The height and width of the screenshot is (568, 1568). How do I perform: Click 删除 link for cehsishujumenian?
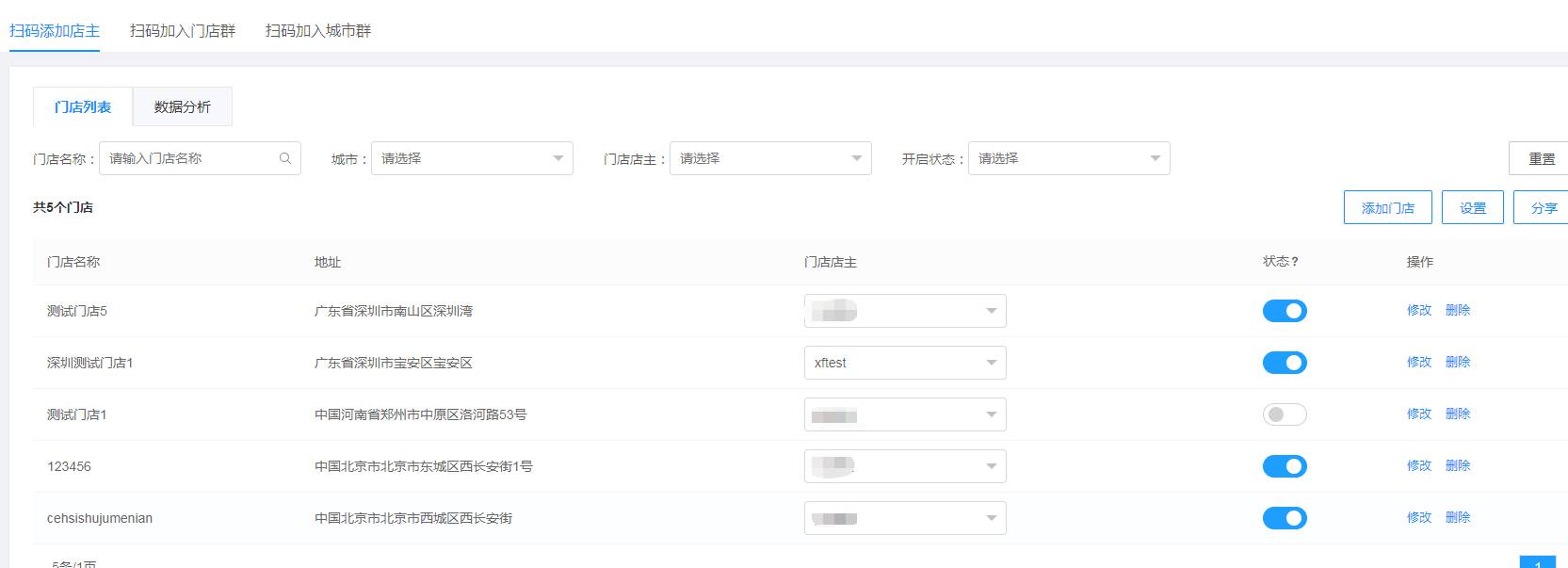(1458, 517)
